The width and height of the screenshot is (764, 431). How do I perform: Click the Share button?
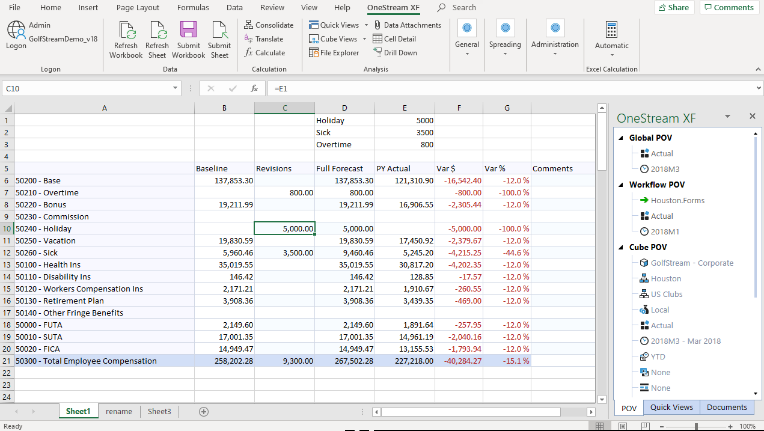point(673,7)
